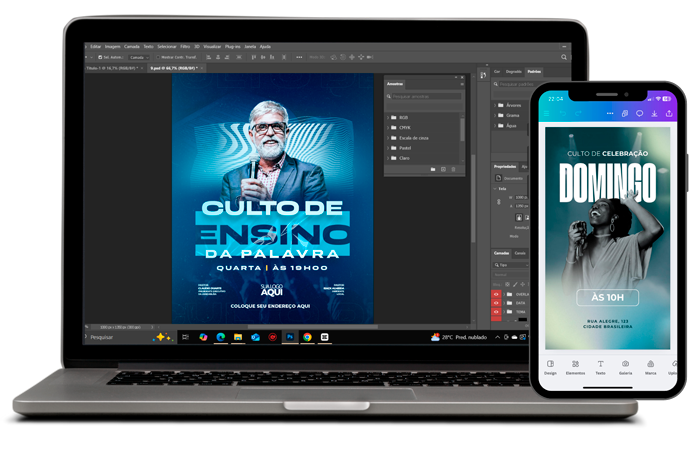Screen dimensions: 700x449
Task: Tap the share icon in phone header
Action: (x=667, y=114)
